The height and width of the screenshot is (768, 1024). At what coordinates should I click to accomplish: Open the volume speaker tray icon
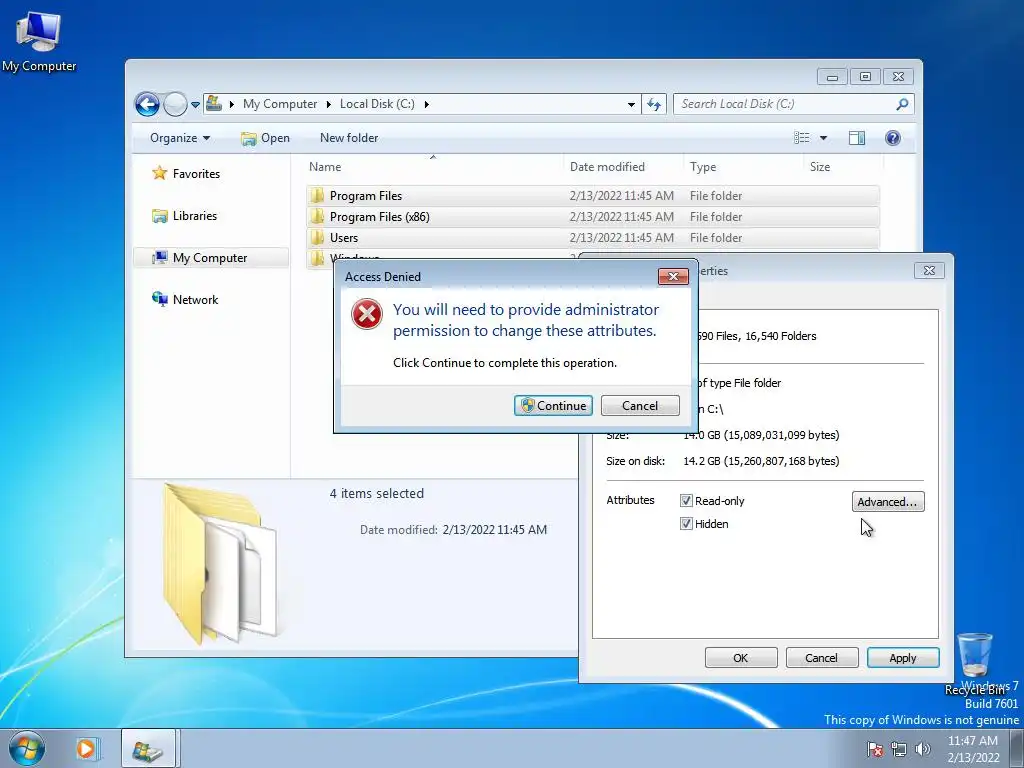tap(923, 749)
